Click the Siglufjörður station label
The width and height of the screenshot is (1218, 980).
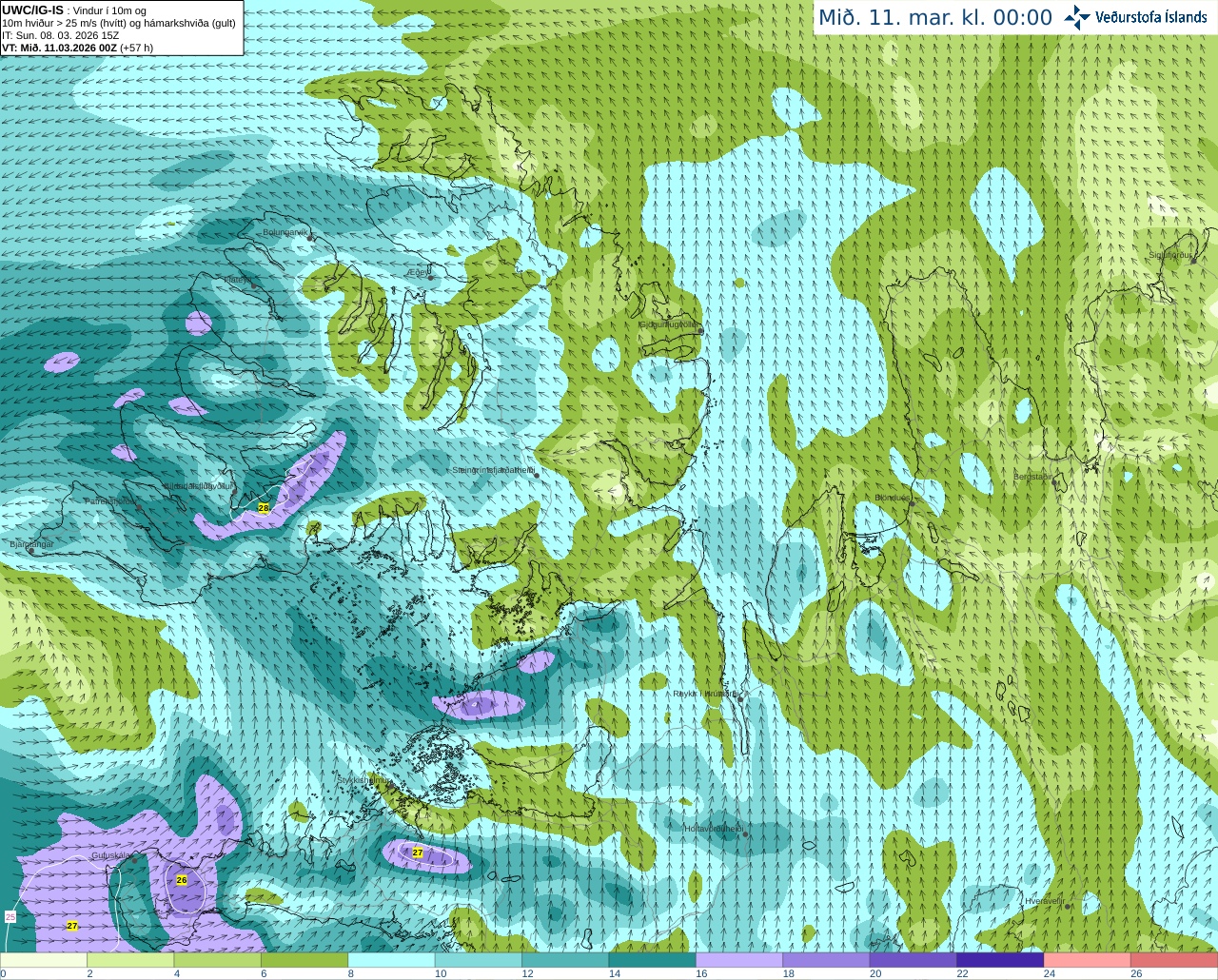tap(1170, 255)
